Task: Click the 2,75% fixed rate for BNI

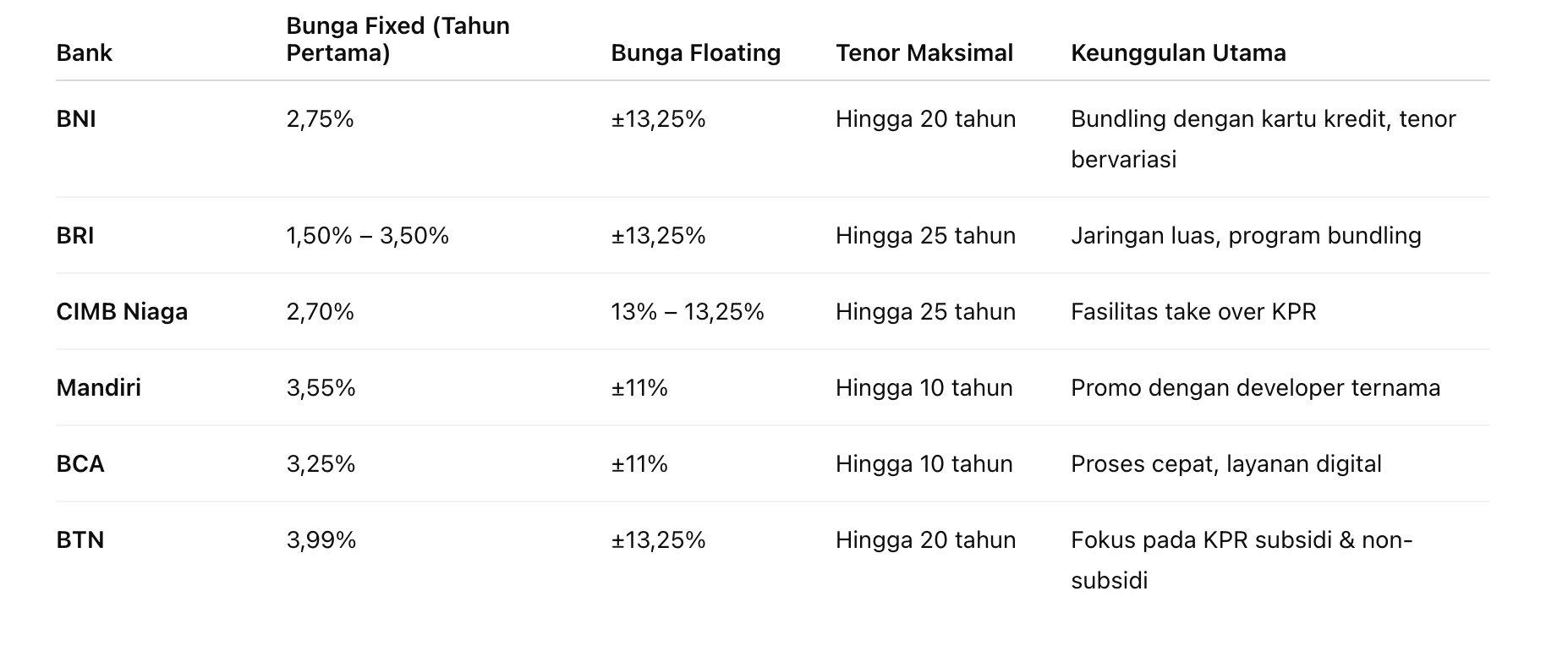Action: coord(320,119)
